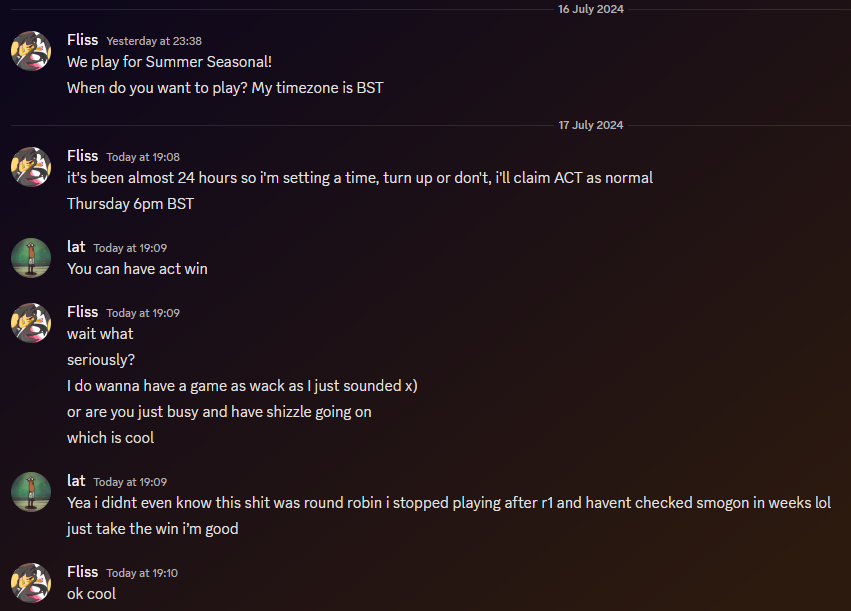The width and height of the screenshot is (851, 611).
Task: Click the 16 July 2024 date divider
Action: click(x=590, y=9)
